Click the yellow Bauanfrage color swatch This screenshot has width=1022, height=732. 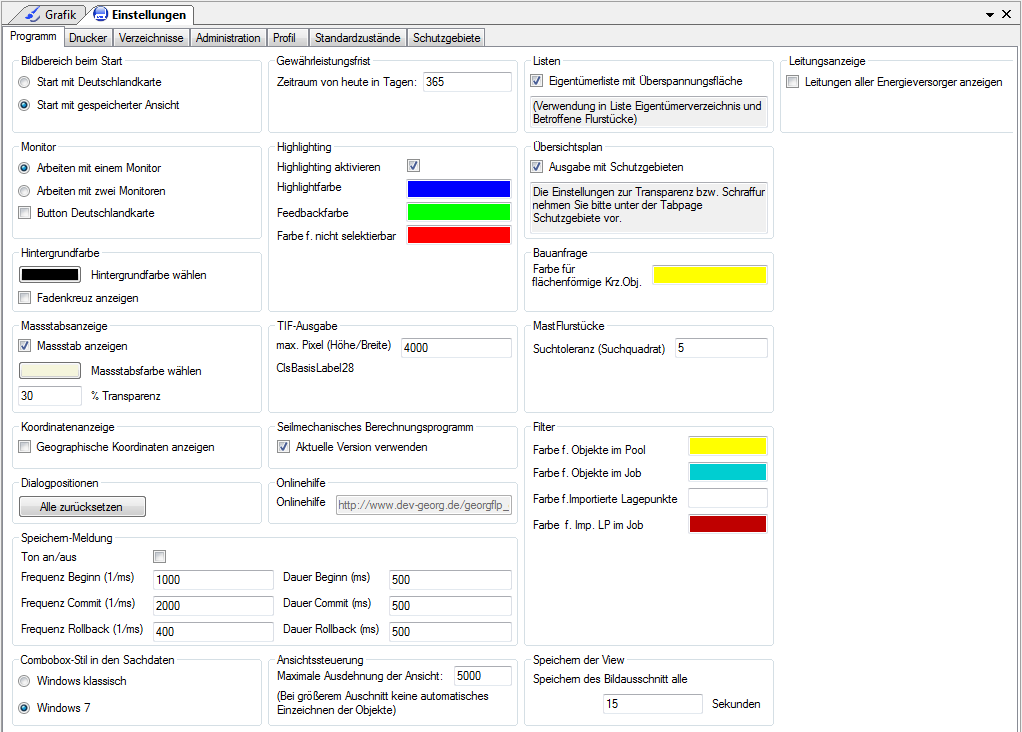pyautogui.click(x=709, y=275)
